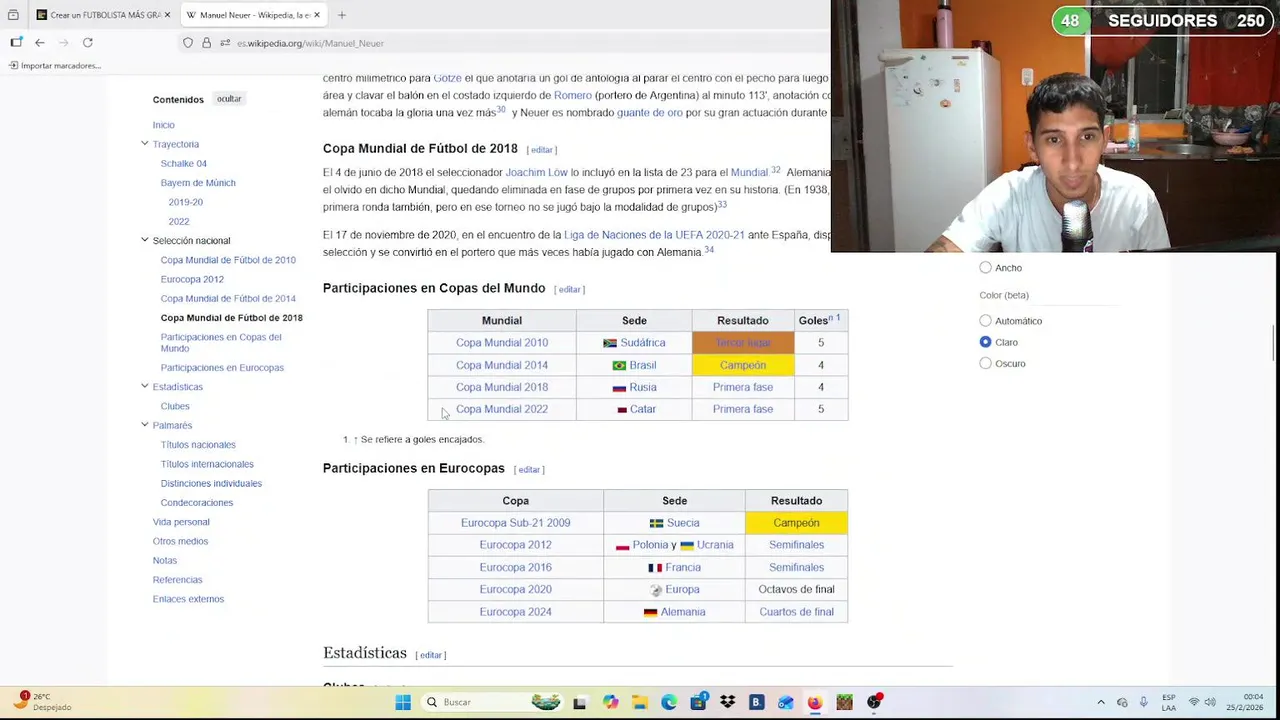Image resolution: width=1280 pixels, height=720 pixels.
Task: Open the weather widget showing 26°C
Action: pos(43,701)
